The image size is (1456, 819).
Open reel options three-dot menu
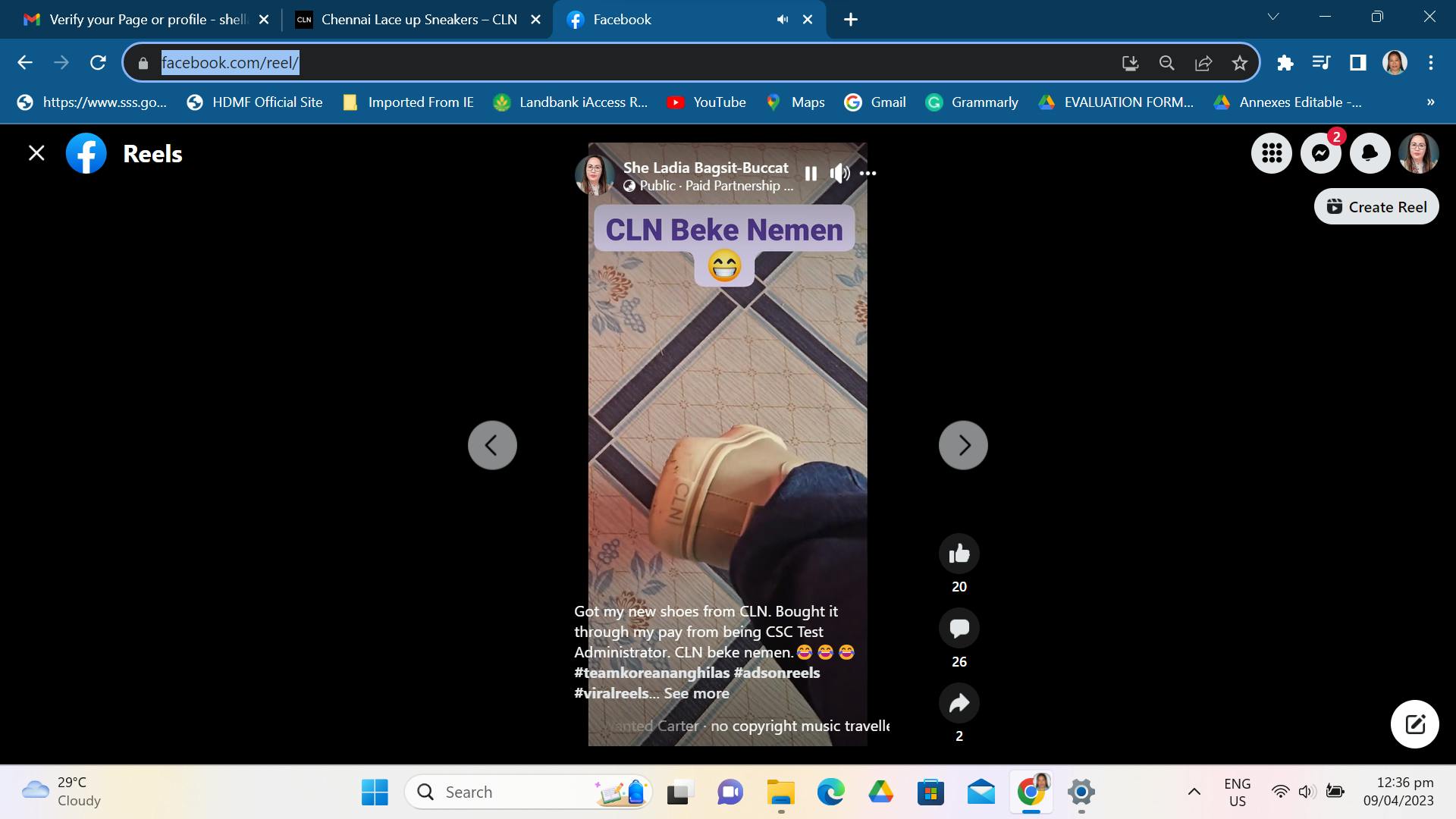(x=868, y=174)
